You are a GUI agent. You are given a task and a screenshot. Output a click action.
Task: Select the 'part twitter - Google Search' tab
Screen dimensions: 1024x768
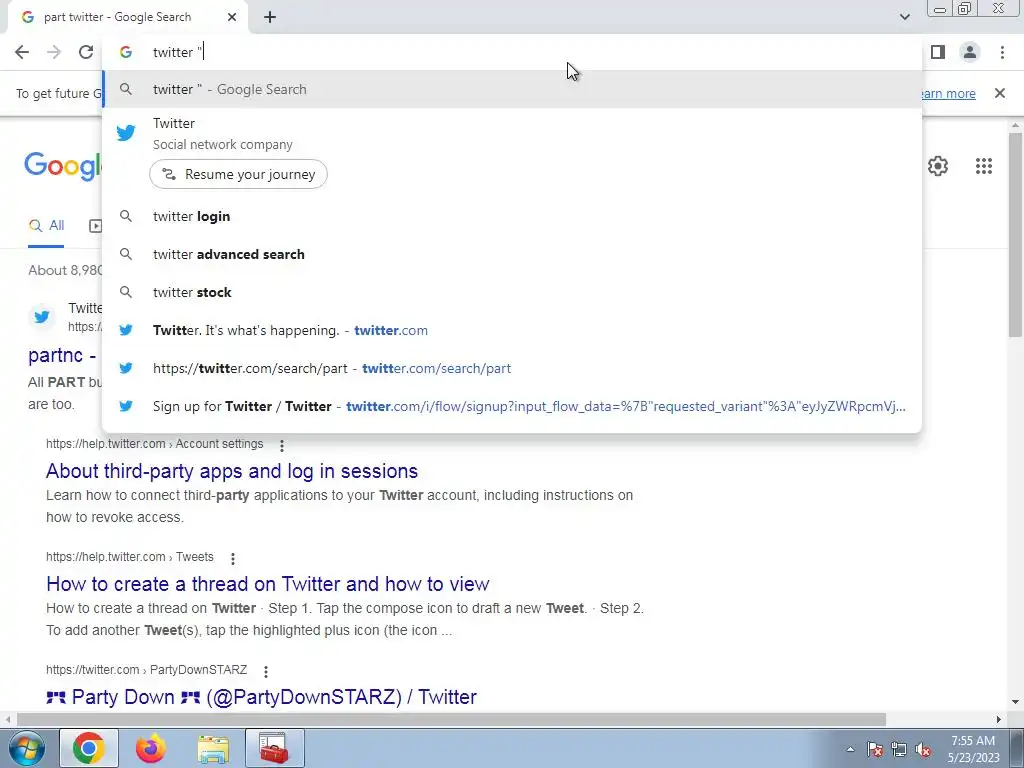tap(127, 17)
